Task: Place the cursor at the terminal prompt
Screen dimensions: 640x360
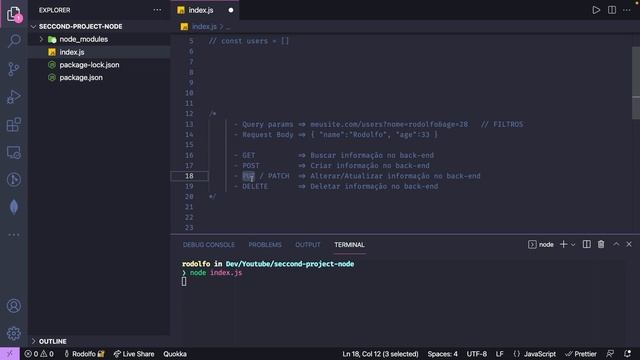Action: pyautogui.click(x=184, y=281)
